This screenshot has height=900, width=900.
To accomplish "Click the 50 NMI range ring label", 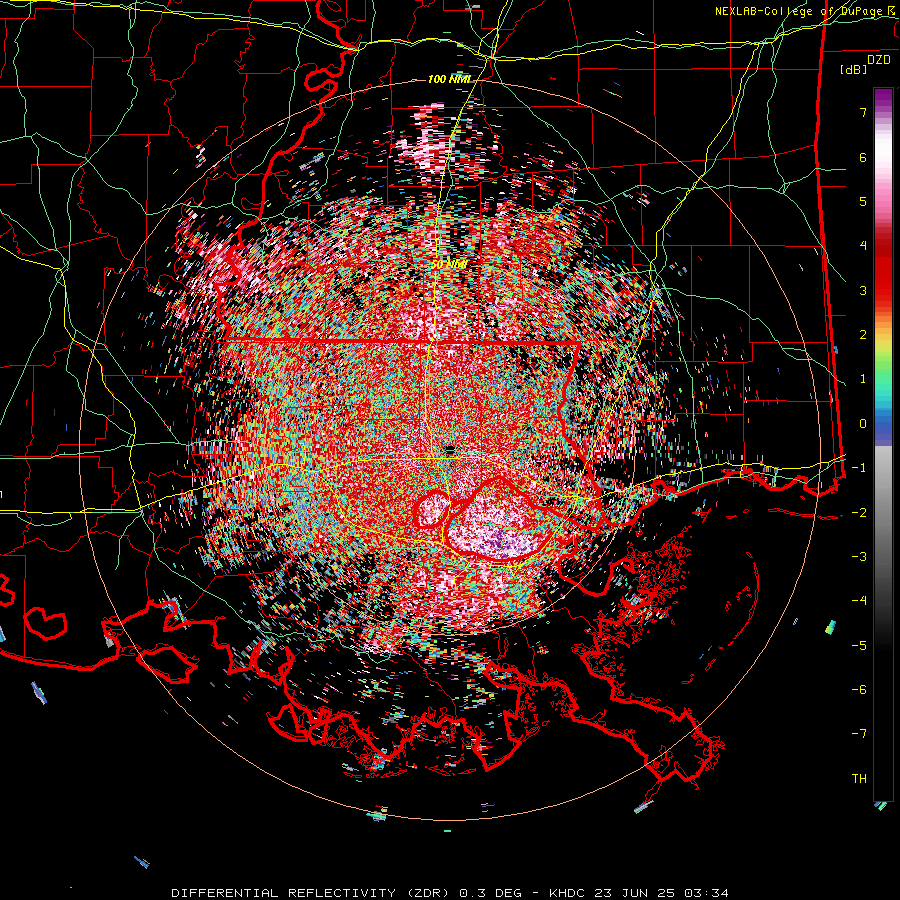I will (449, 264).
